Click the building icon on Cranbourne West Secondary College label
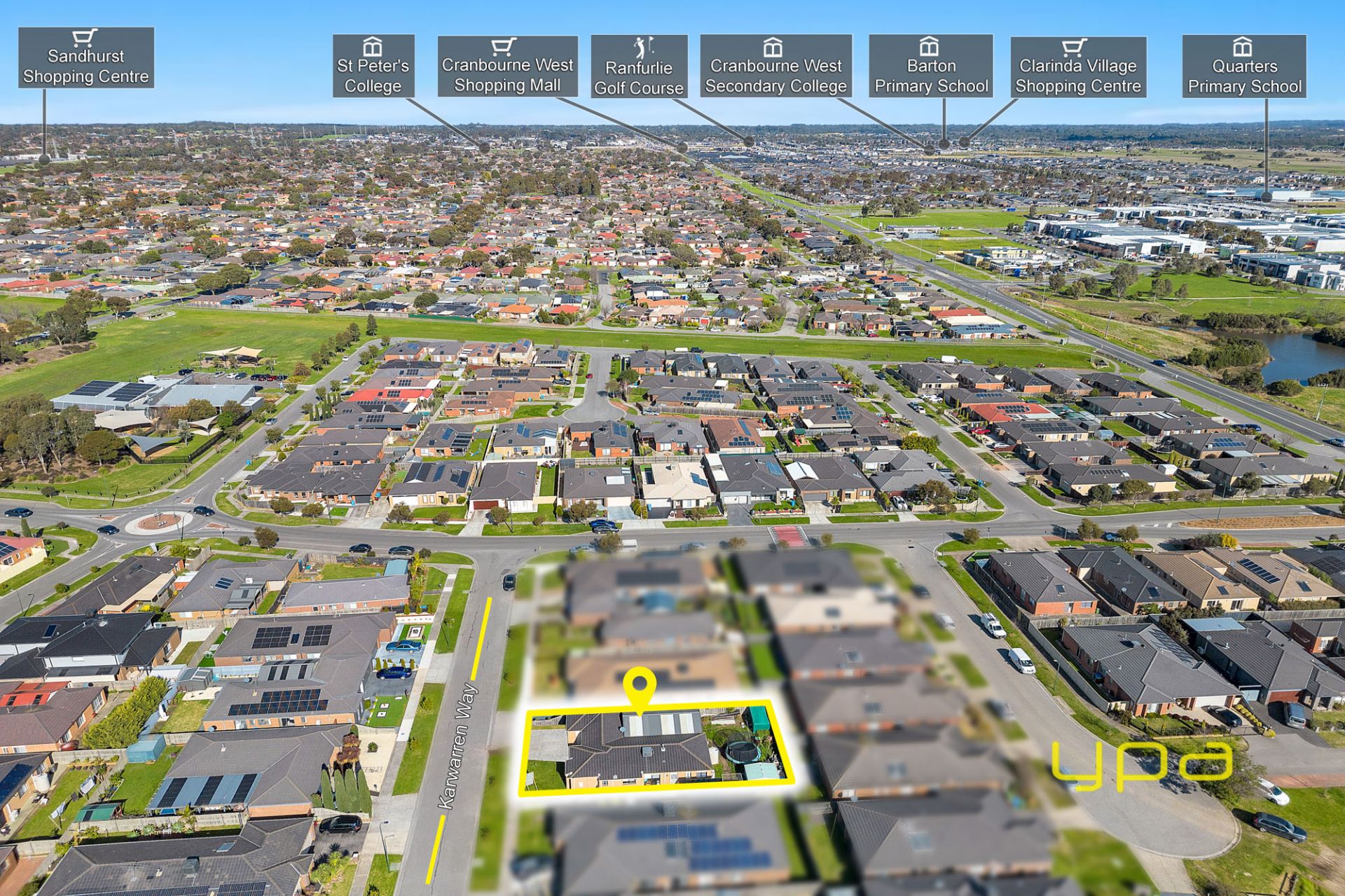 773,48
